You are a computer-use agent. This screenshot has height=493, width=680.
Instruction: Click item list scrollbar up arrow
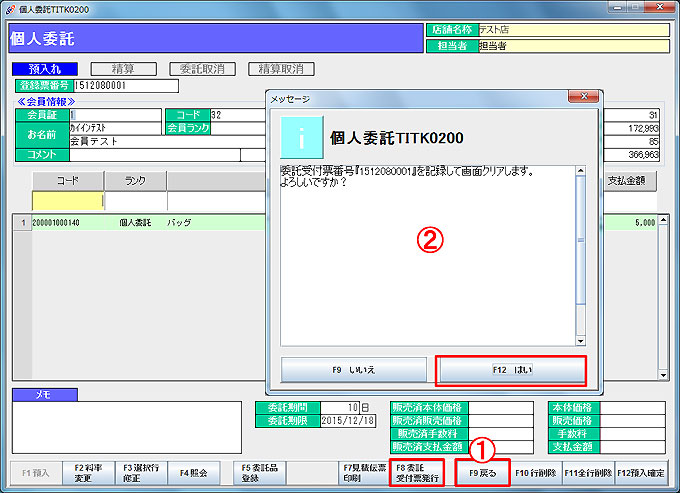[663, 220]
